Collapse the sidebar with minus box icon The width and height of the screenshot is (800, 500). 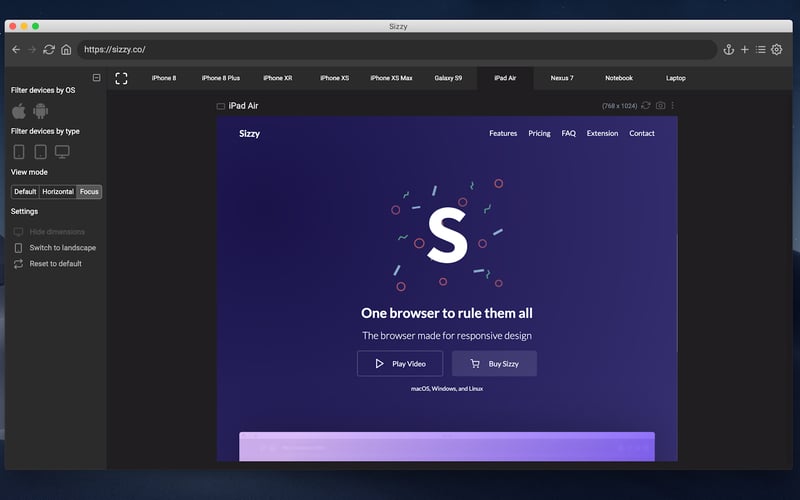click(96, 78)
